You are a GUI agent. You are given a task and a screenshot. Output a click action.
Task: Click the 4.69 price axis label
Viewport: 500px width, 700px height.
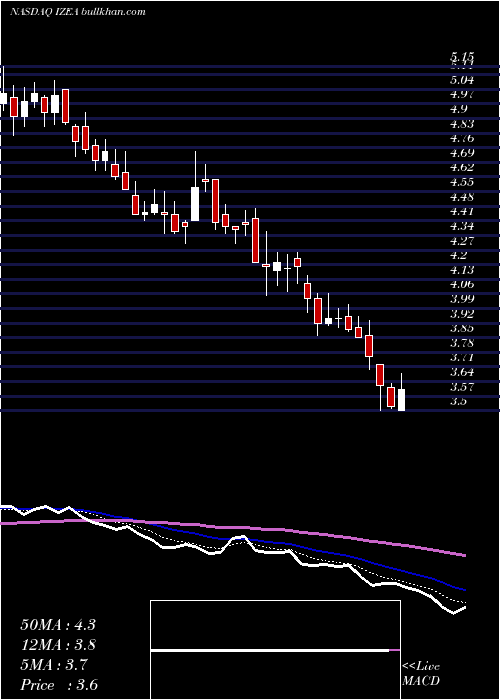point(462,153)
